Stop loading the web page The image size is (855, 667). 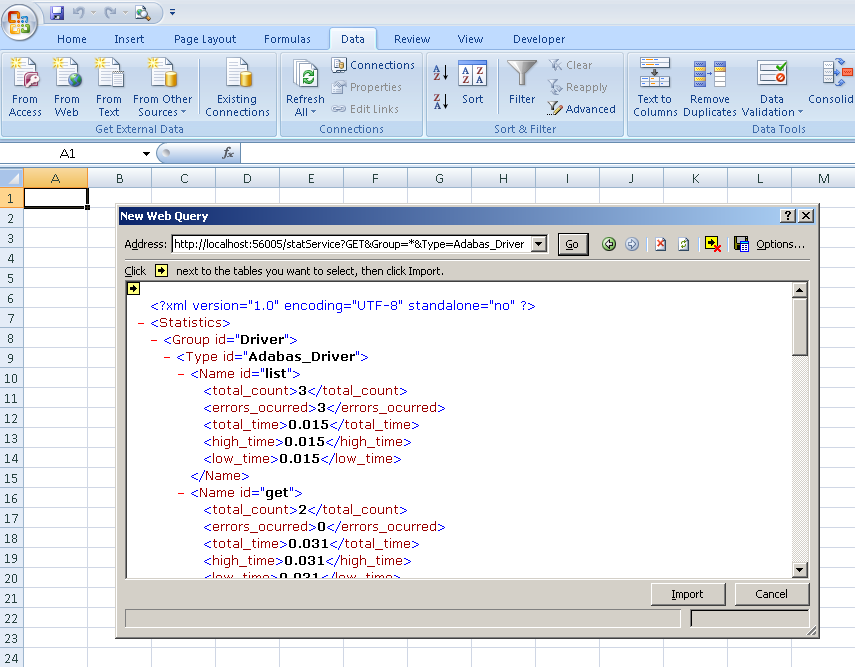660,244
